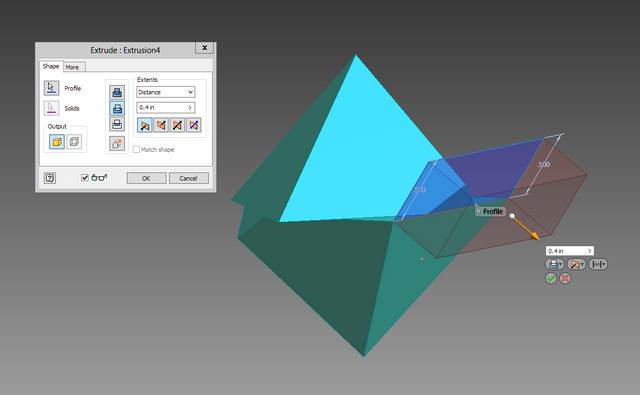This screenshot has height=395, width=640.
Task: Set Symmetric extrude direction icon
Action: [x=177, y=125]
